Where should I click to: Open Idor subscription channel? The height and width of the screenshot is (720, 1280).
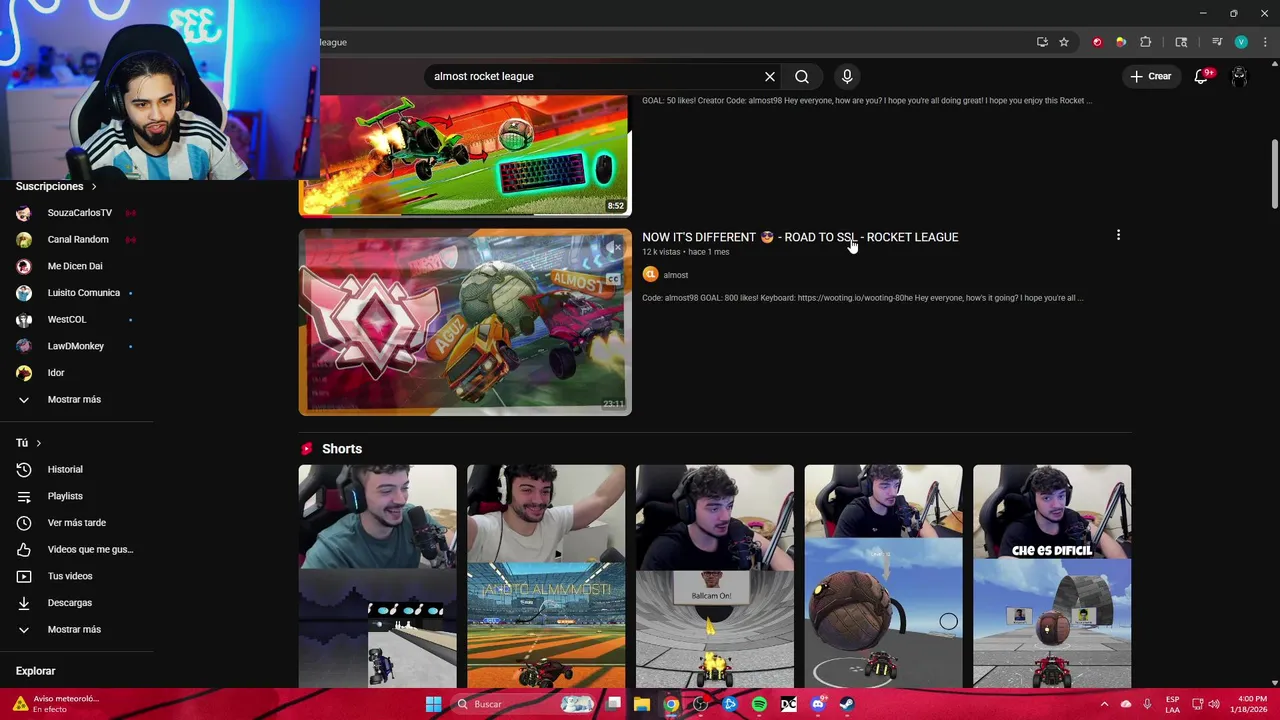point(56,373)
